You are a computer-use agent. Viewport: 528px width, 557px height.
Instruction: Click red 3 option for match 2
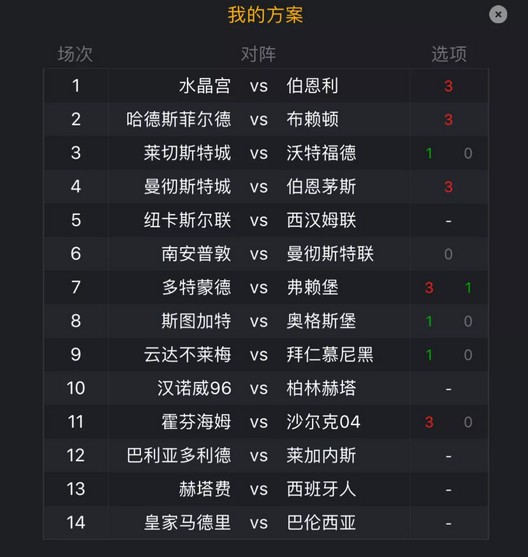pyautogui.click(x=448, y=120)
